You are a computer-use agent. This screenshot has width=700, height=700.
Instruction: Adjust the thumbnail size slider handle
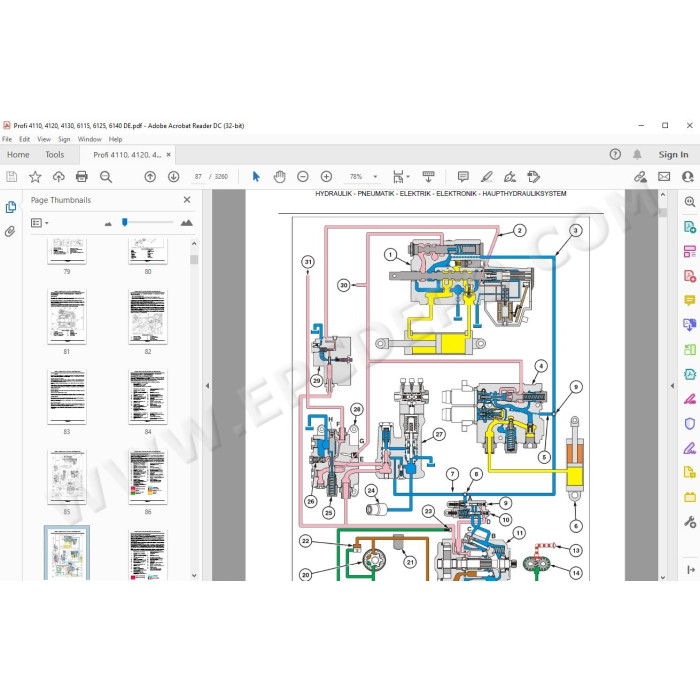click(125, 222)
